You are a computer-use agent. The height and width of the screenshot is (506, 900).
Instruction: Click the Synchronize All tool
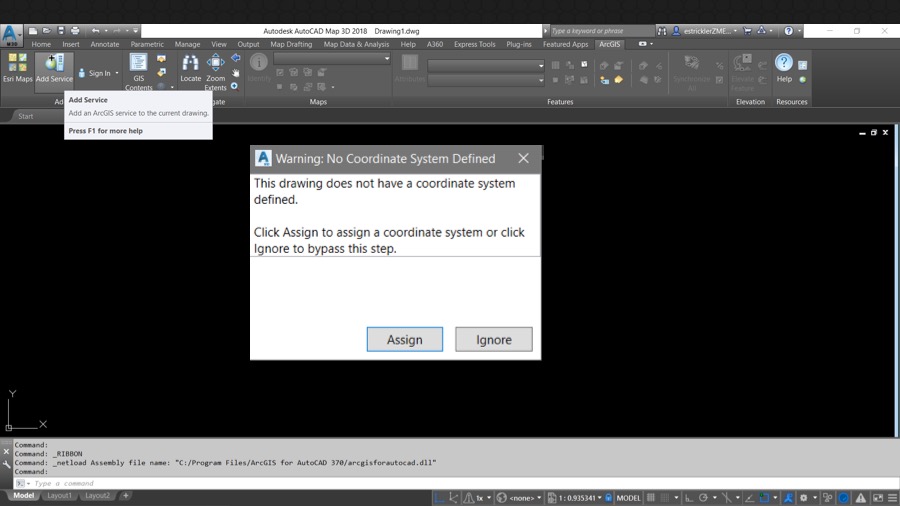(692, 72)
